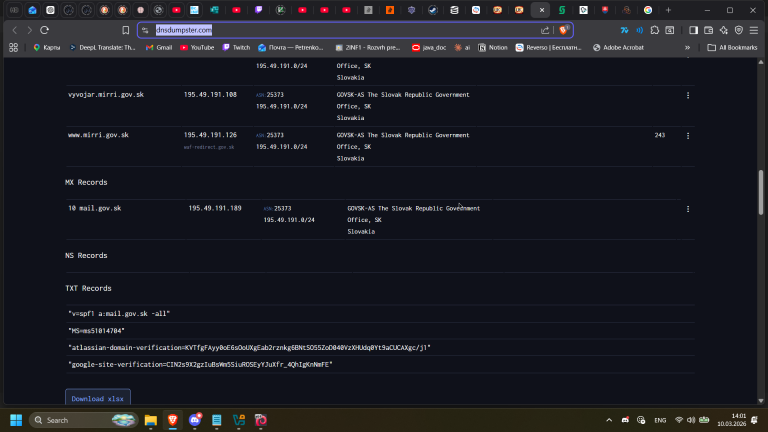The image size is (768, 432).
Task: Switch to the Google tab
Action: (648, 10)
